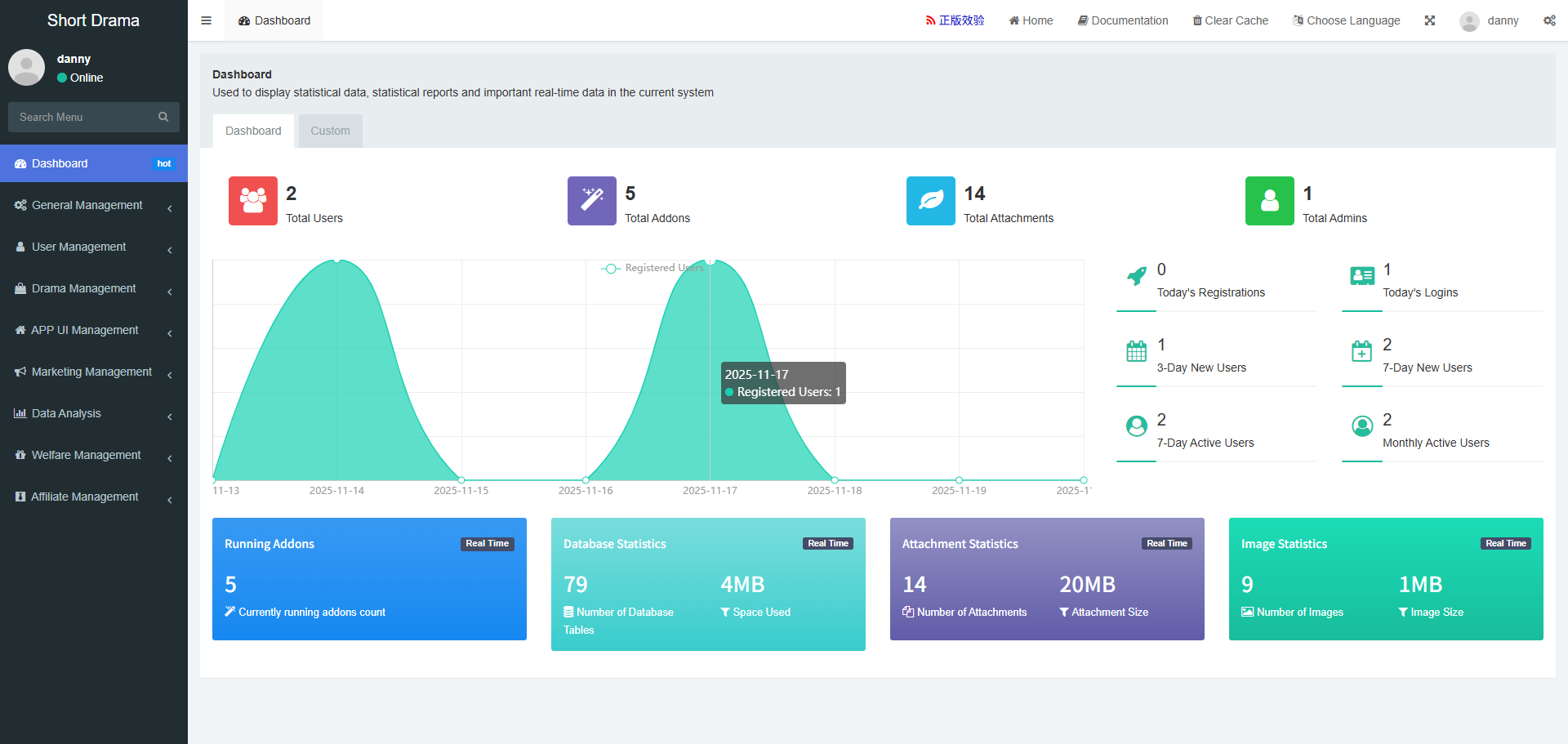Click the 2025-11-14 peak point on chart

pos(337,261)
